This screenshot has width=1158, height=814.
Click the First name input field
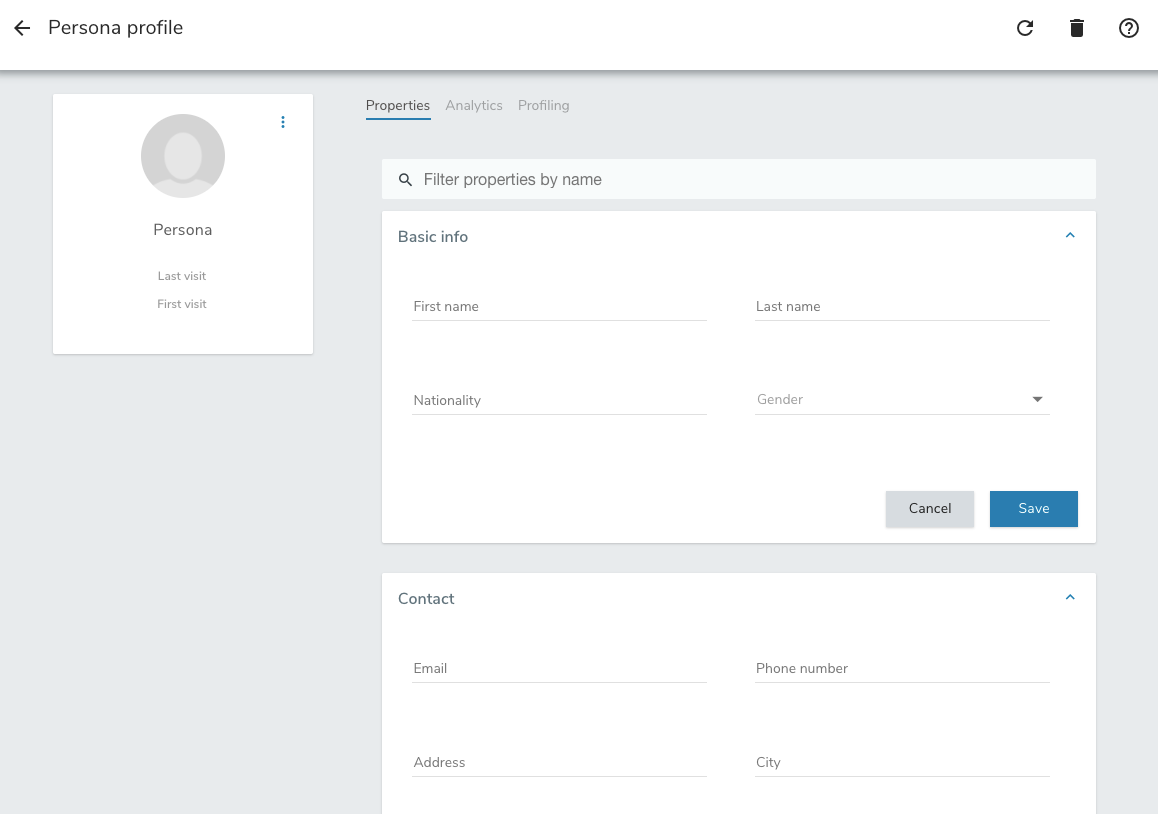pos(559,307)
